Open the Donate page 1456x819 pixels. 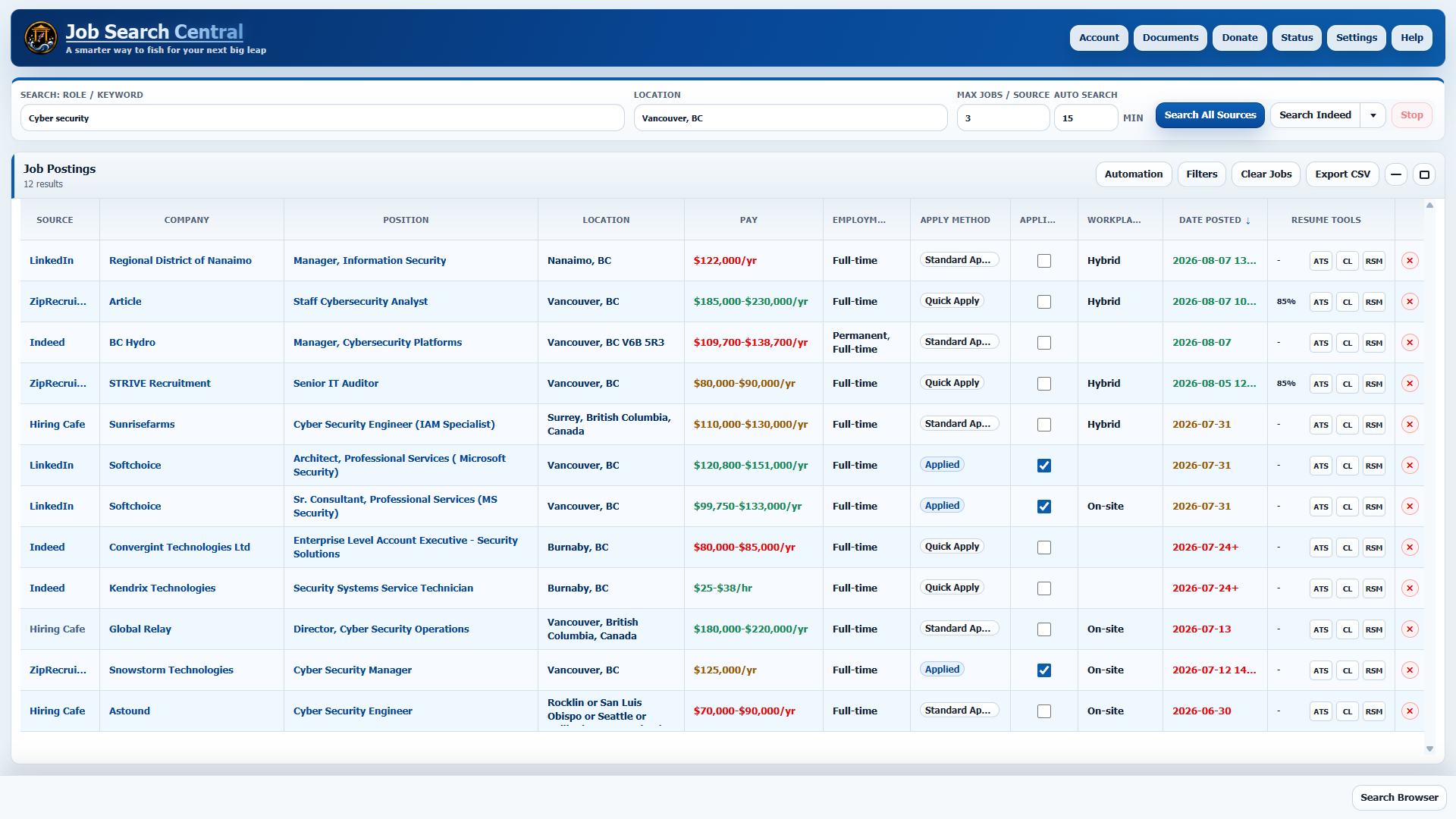click(1240, 38)
